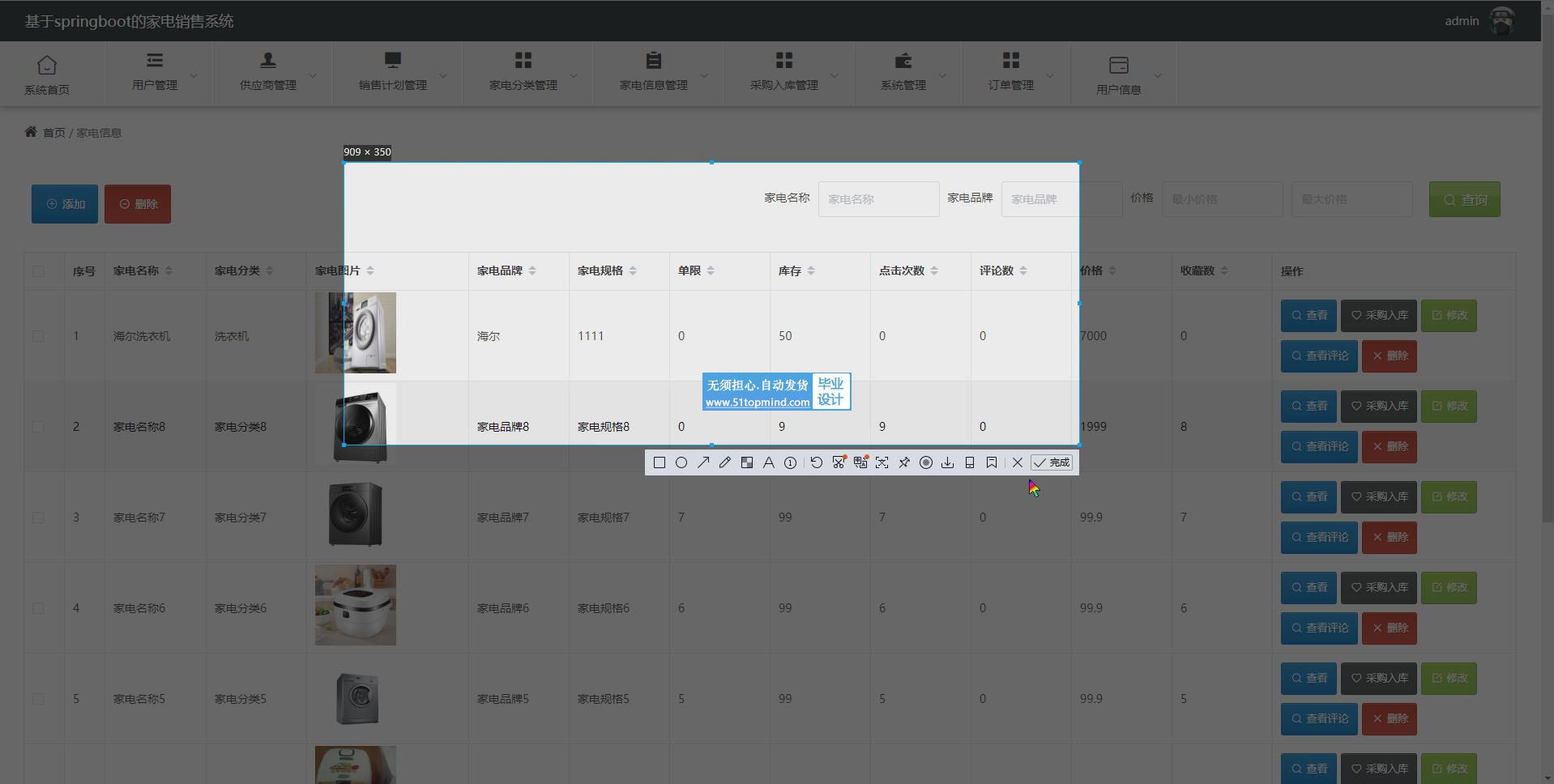The width and height of the screenshot is (1554, 784).
Task: Select the numbered marker tool
Action: tap(791, 462)
